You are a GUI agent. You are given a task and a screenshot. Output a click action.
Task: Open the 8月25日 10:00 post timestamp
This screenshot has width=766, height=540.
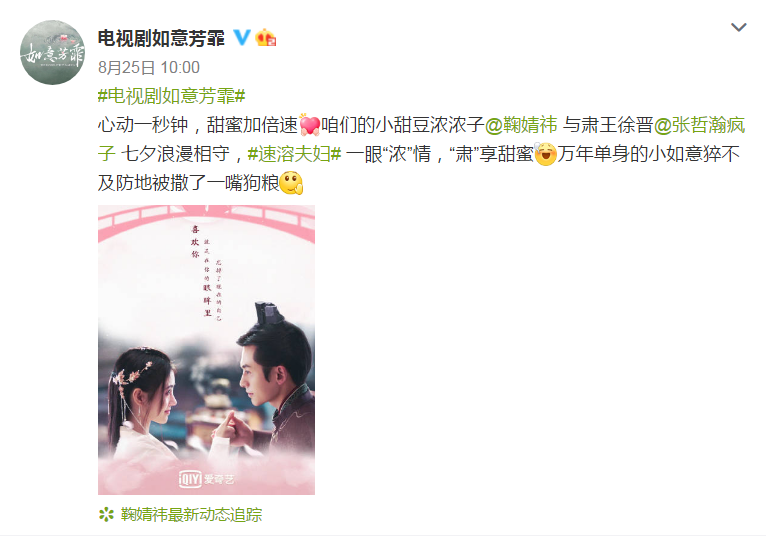click(149, 67)
